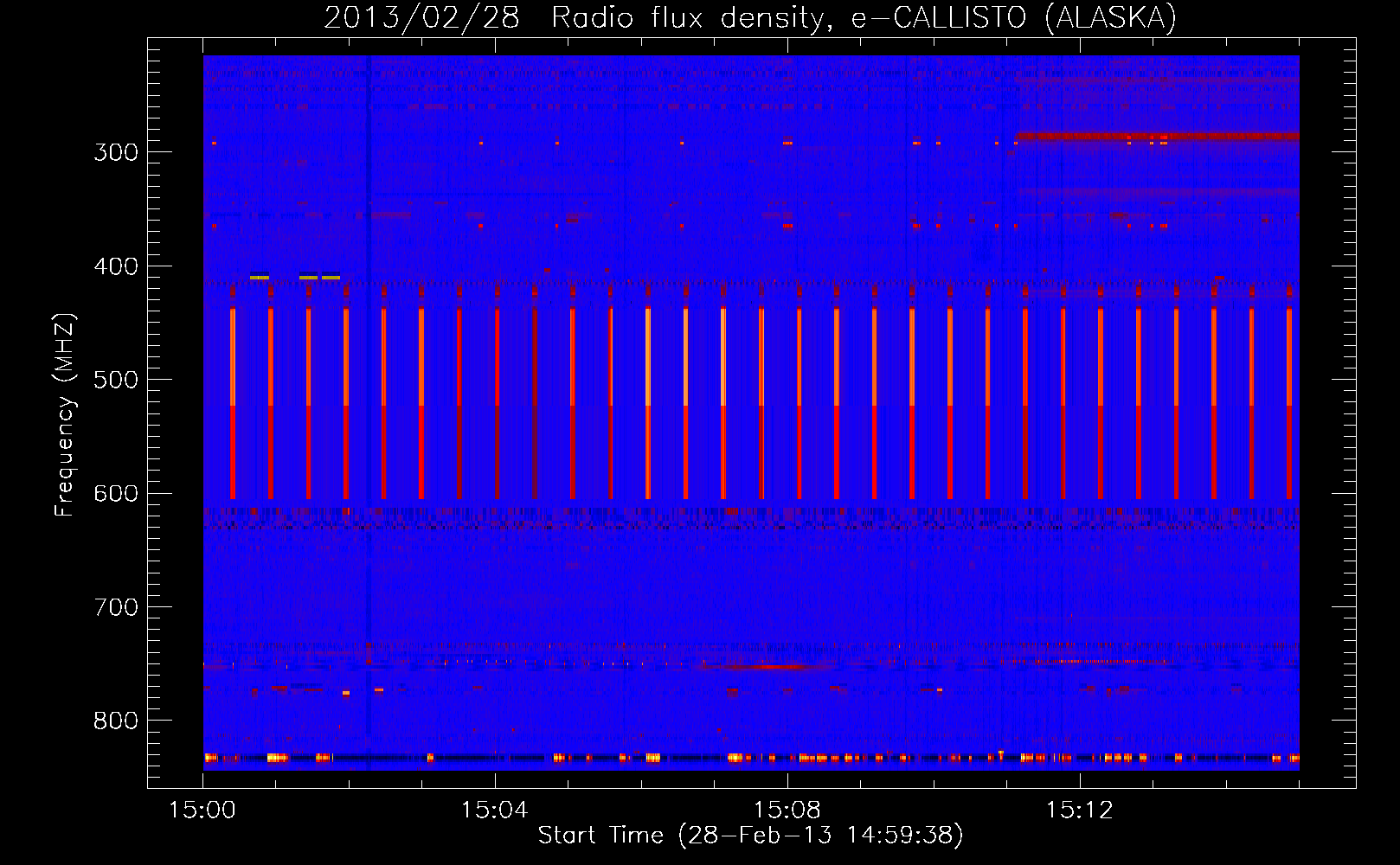Click the 15:00 time tick label
The image size is (1400, 865).
(x=202, y=811)
